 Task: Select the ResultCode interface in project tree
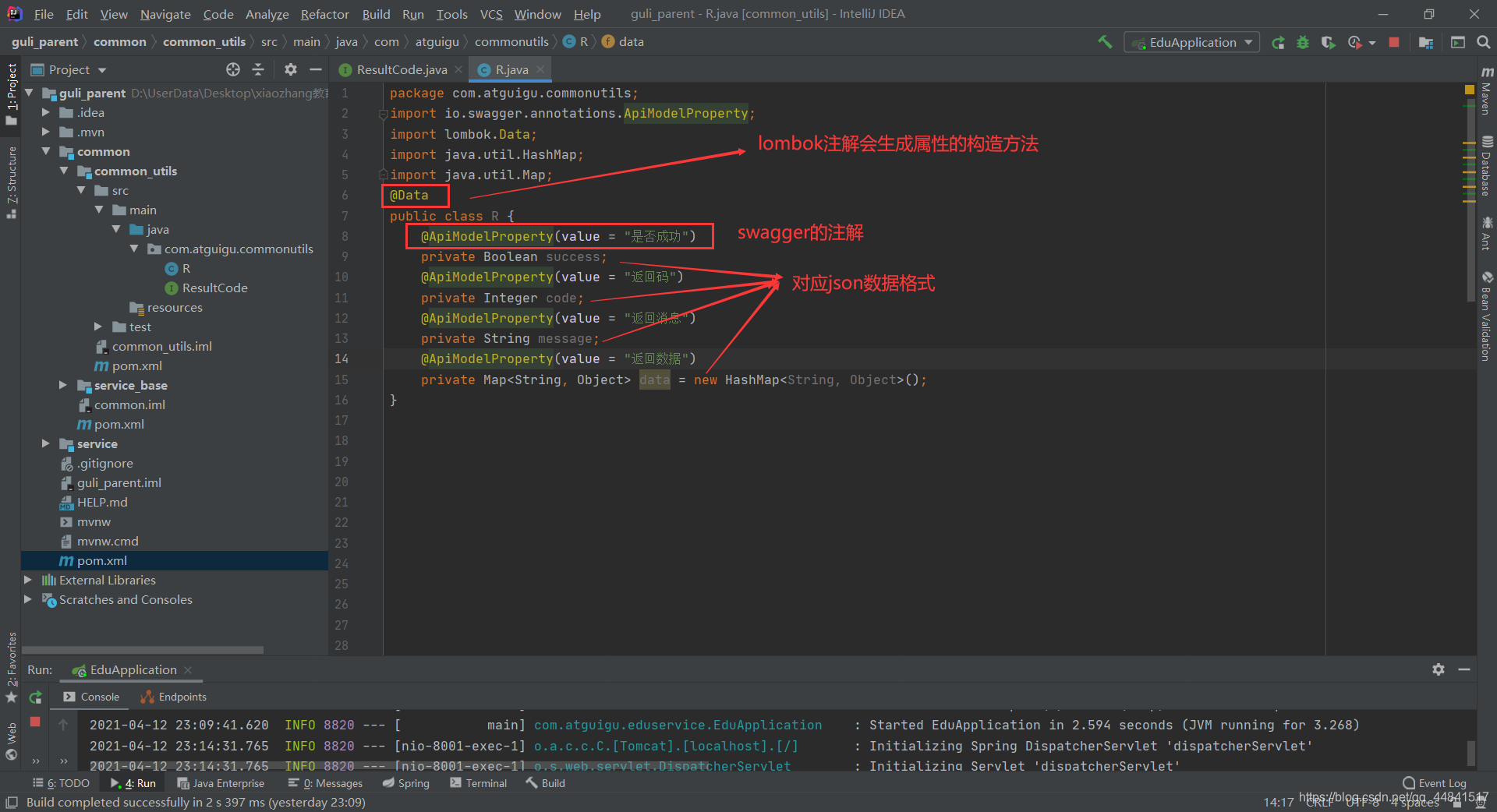[x=207, y=288]
